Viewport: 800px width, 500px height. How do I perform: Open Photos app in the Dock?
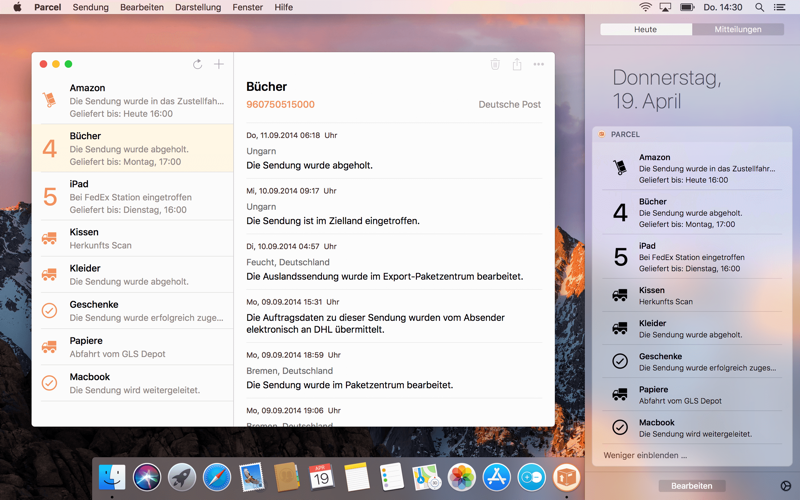[x=462, y=478]
